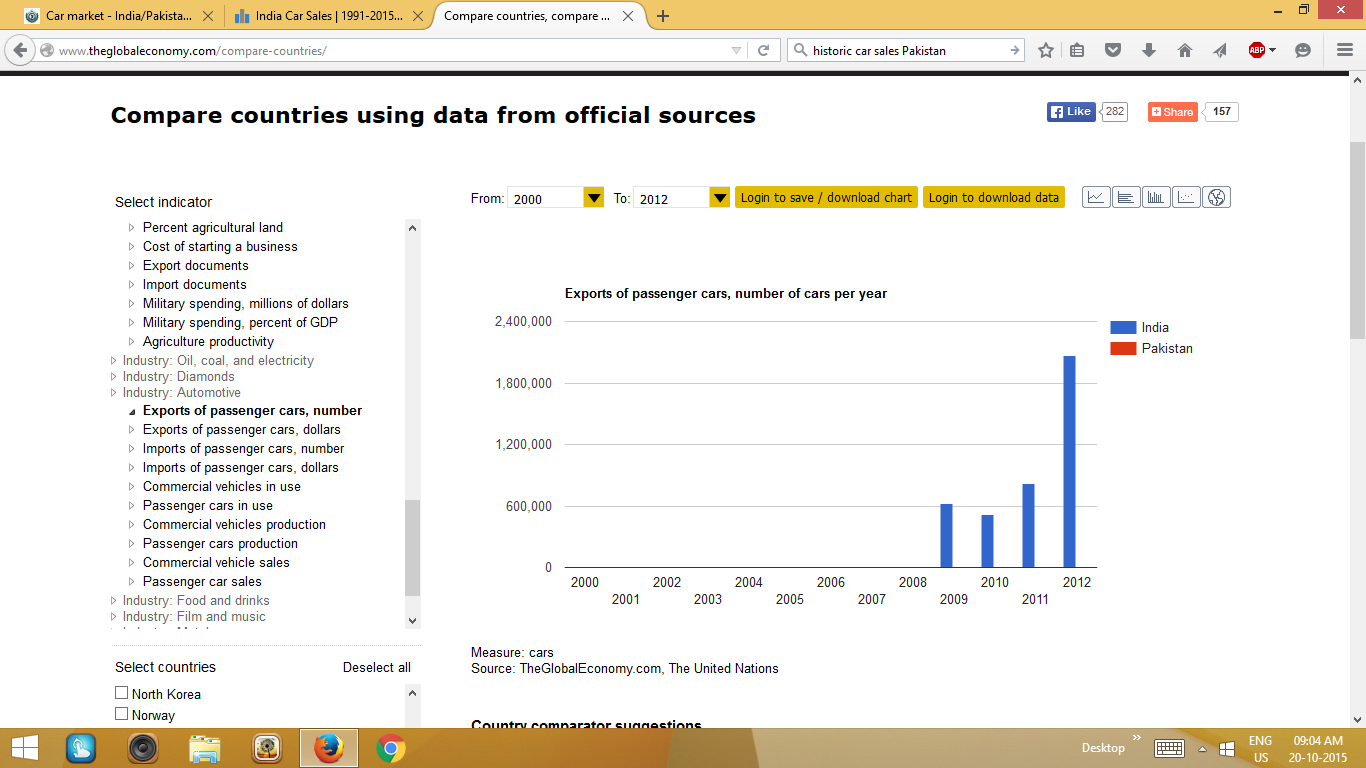
Task: Select Passenger cars in use indicator
Action: coord(208,506)
